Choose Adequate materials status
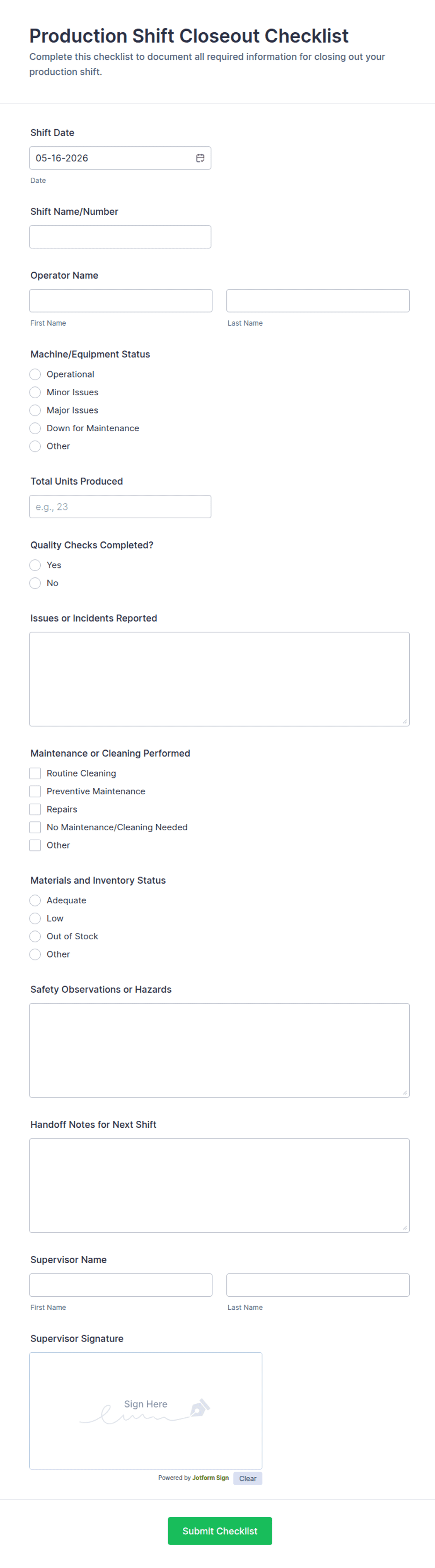Screen dimensions: 435x1568 point(35,901)
